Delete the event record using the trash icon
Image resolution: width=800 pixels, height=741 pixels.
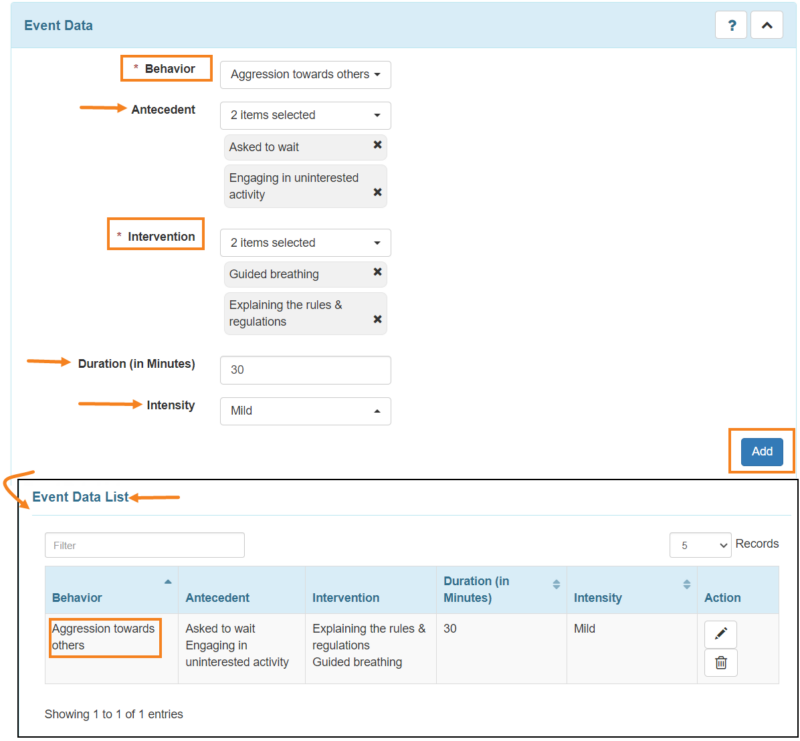pyautogui.click(x=720, y=663)
